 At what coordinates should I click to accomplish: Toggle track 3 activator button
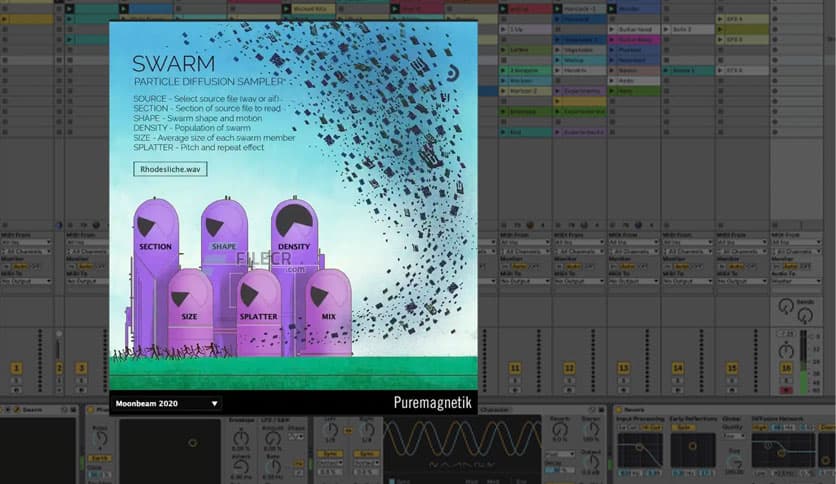pos(82,368)
